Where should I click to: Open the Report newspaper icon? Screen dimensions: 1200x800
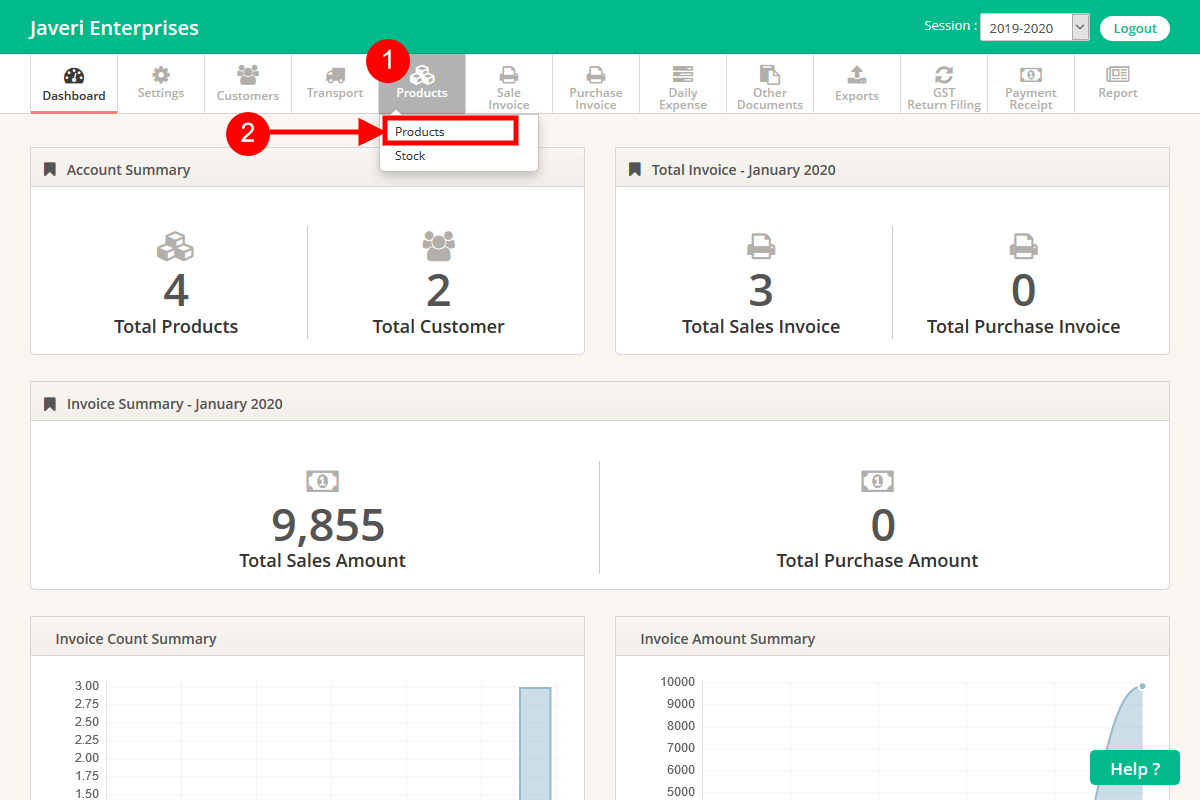[1118, 75]
